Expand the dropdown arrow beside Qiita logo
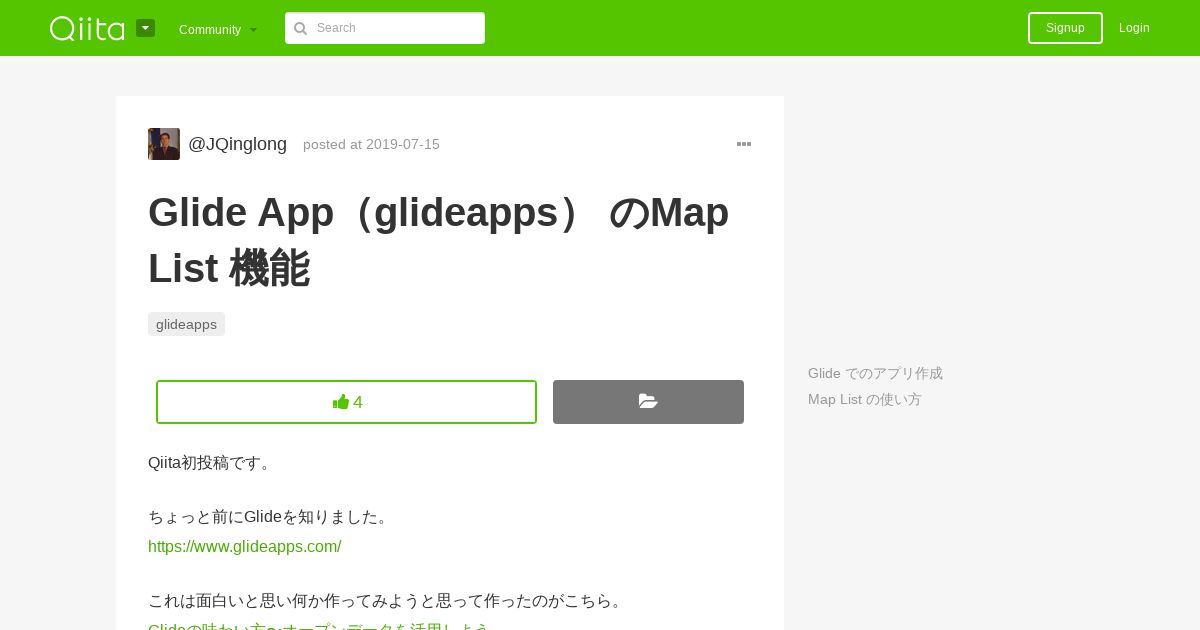Image resolution: width=1200 pixels, height=630 pixels. click(146, 28)
